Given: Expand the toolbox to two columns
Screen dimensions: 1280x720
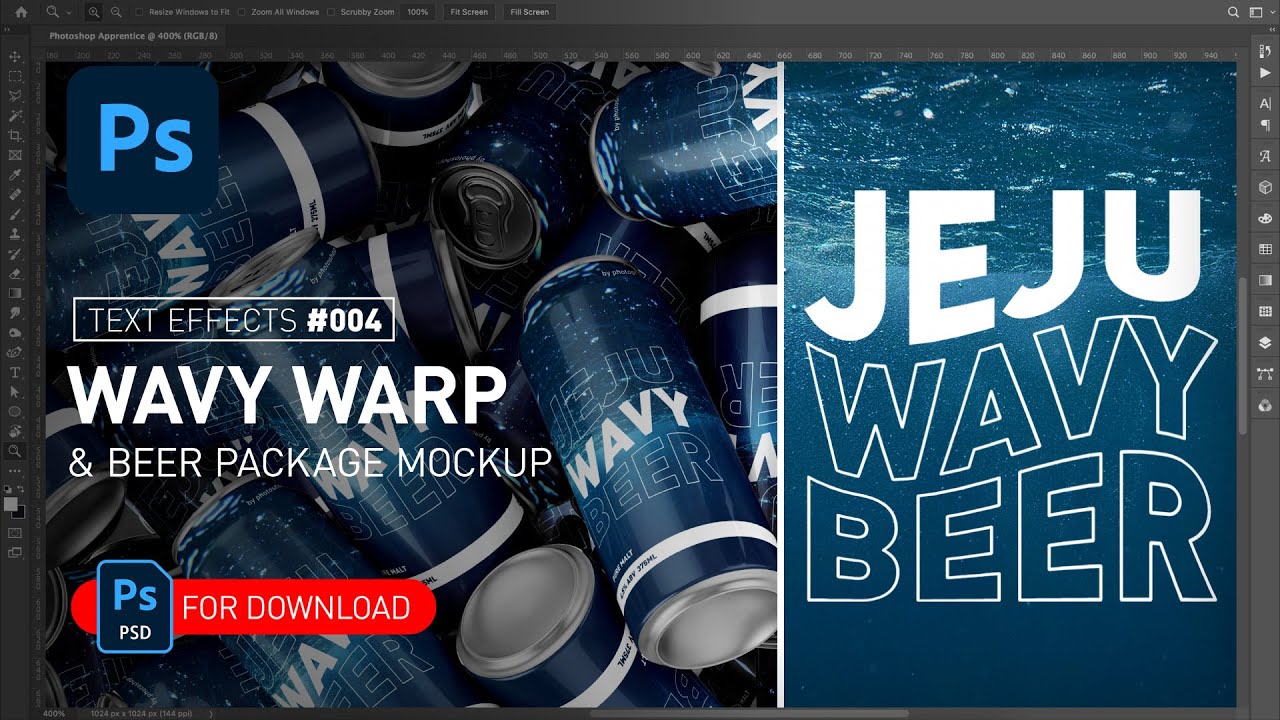Looking at the screenshot, I should 8,31.
